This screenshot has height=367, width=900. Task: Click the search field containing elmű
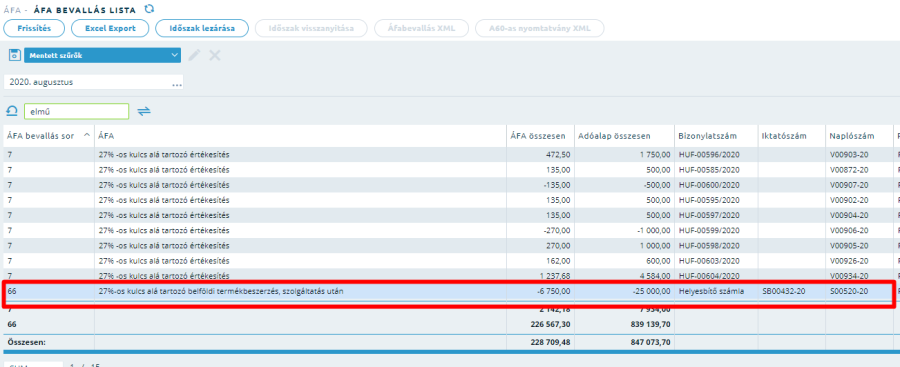point(76,111)
